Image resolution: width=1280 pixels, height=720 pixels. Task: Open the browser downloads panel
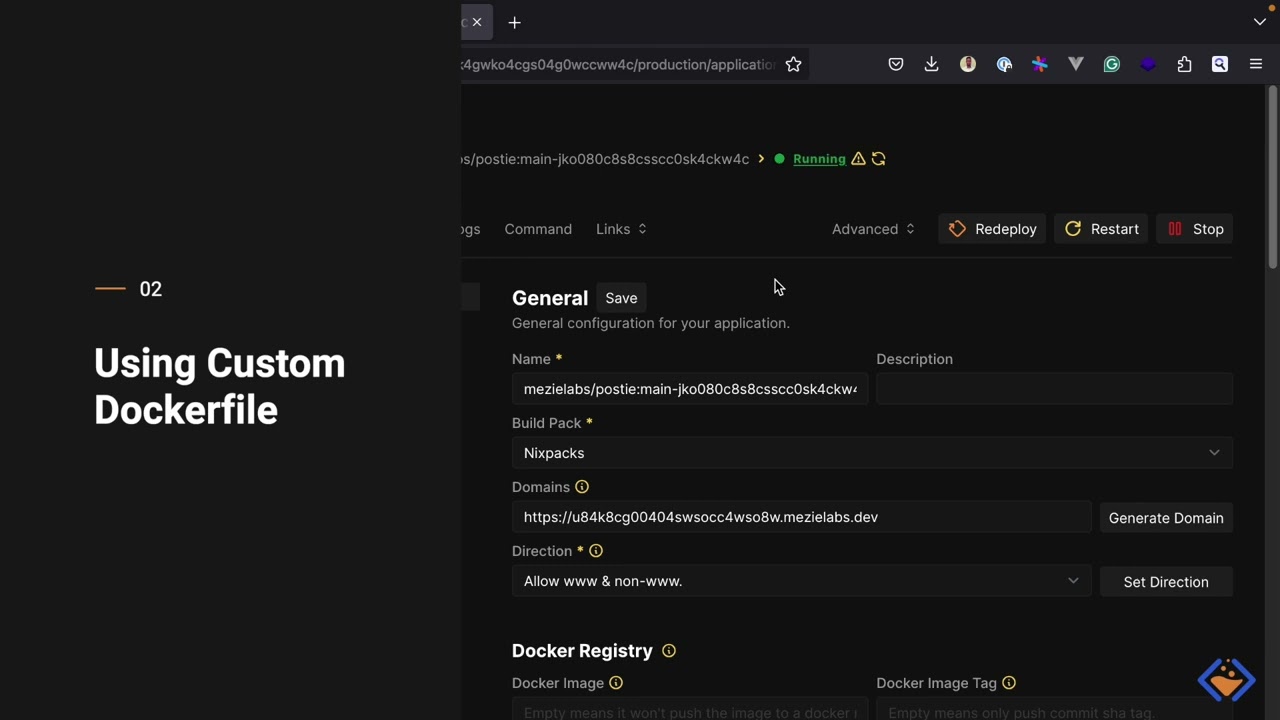coord(932,64)
